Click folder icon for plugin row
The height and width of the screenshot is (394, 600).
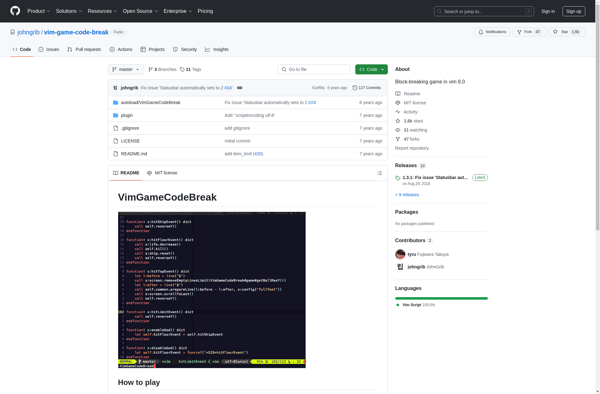(x=116, y=115)
